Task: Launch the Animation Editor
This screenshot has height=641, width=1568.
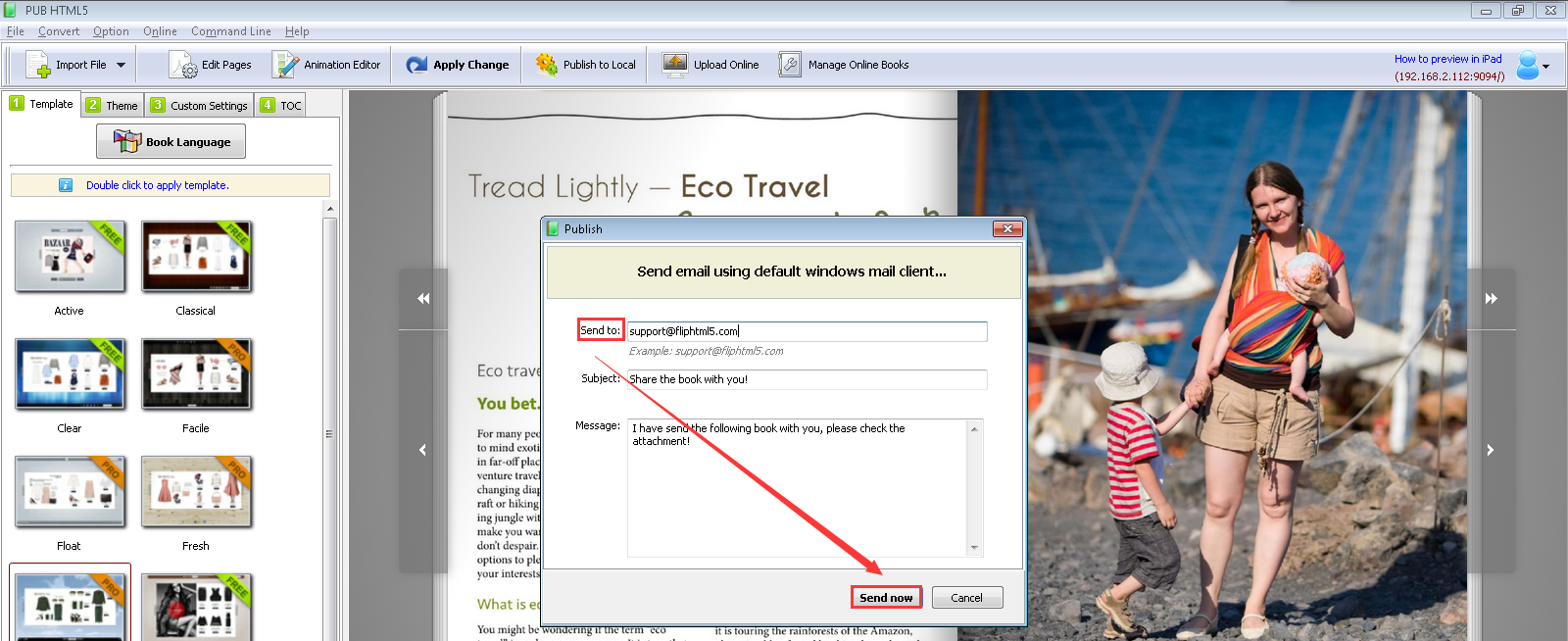Action: pos(326,65)
